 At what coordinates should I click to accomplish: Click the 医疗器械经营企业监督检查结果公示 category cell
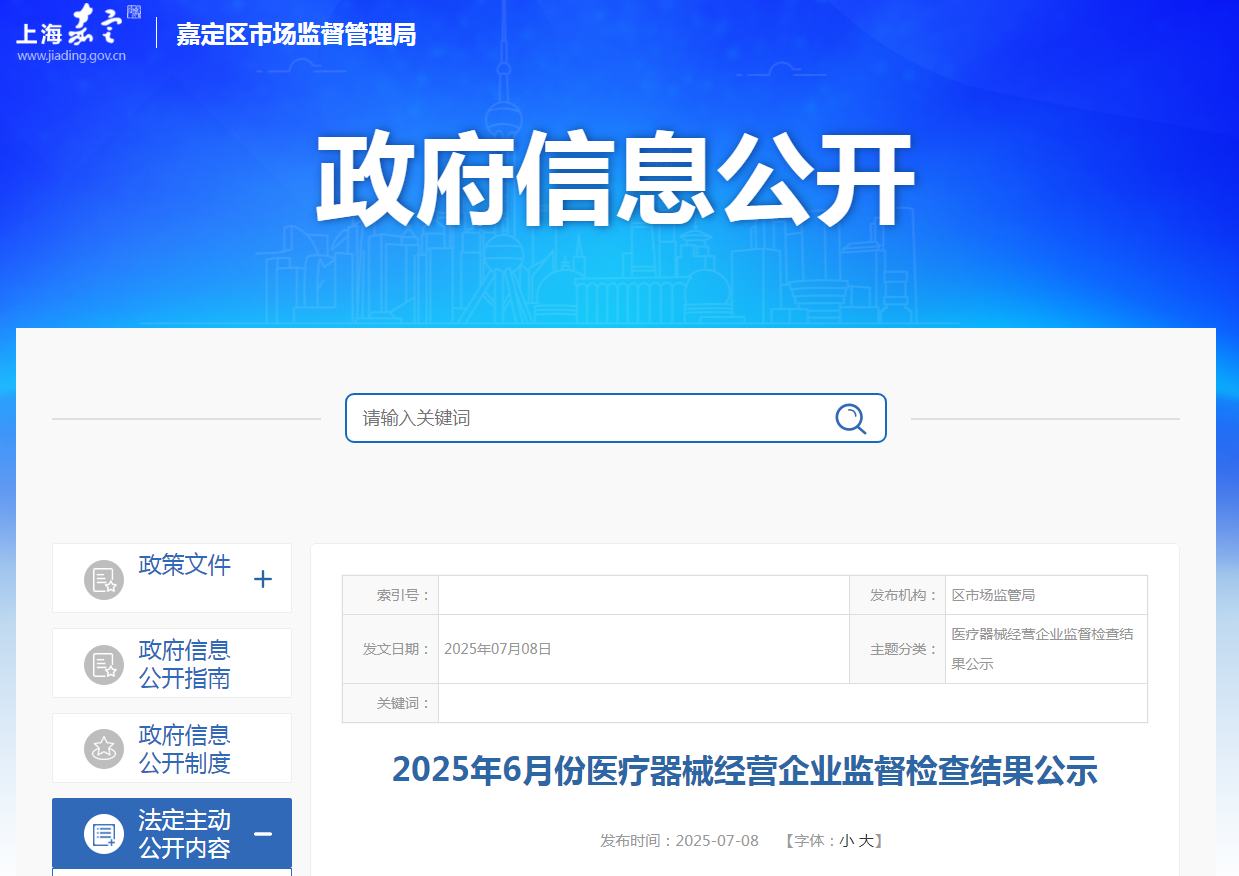(x=1046, y=649)
